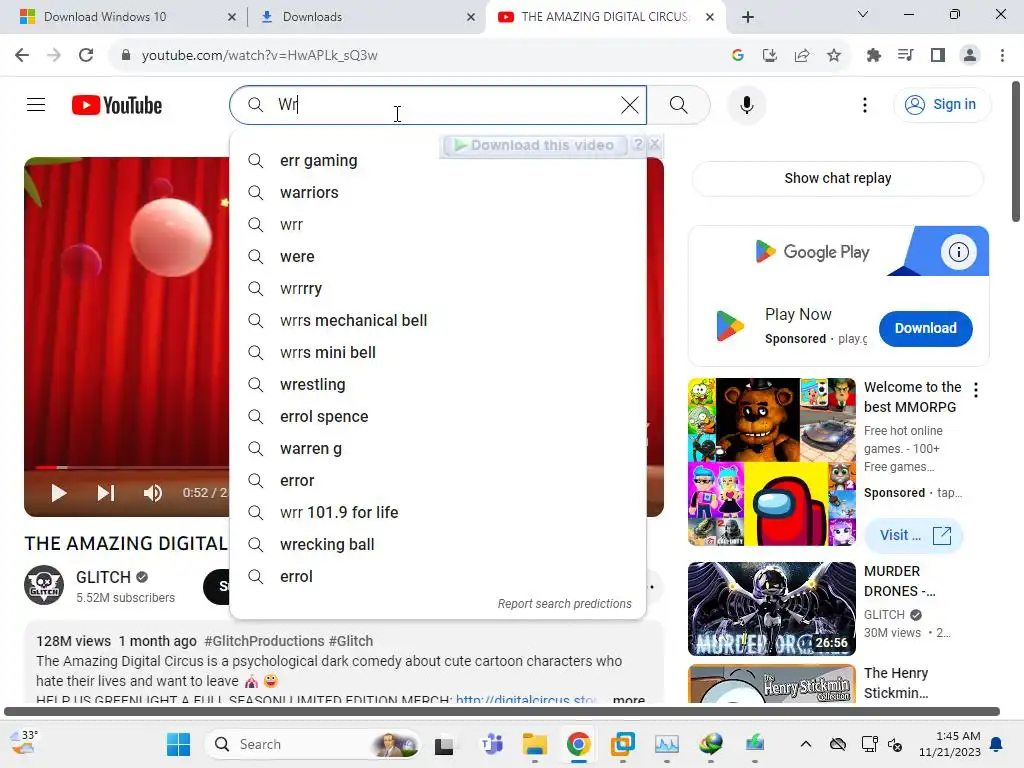Open Google icon in address bar
Screen dimensions: 1024x768
(738, 56)
